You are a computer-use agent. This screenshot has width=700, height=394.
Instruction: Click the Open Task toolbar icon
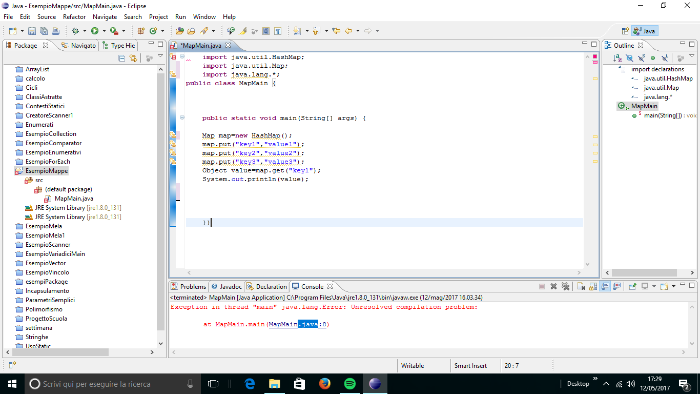(191, 31)
